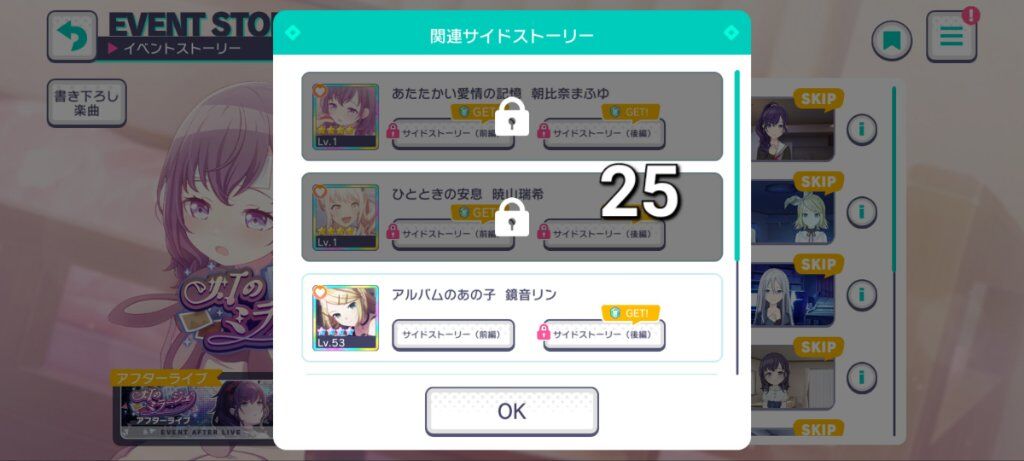Click info icon beside second episode
Image resolution: width=1024 pixels, height=461 pixels.
pyautogui.click(x=862, y=212)
